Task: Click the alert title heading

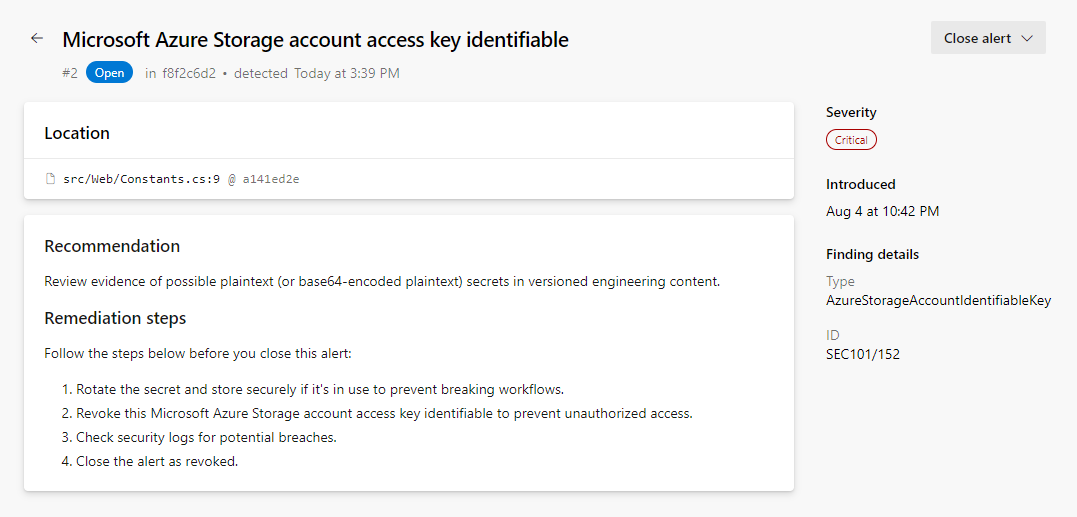Action: 315,40
